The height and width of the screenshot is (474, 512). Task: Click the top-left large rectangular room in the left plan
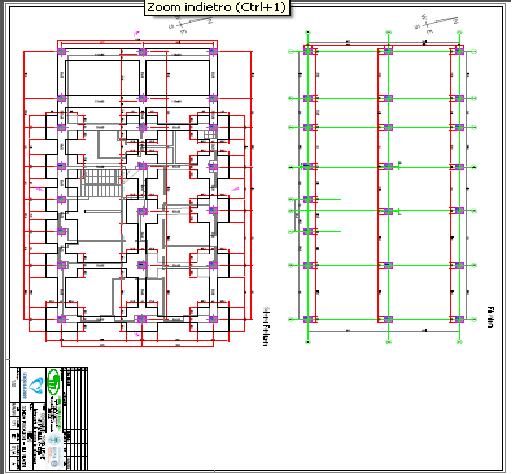tap(102, 78)
